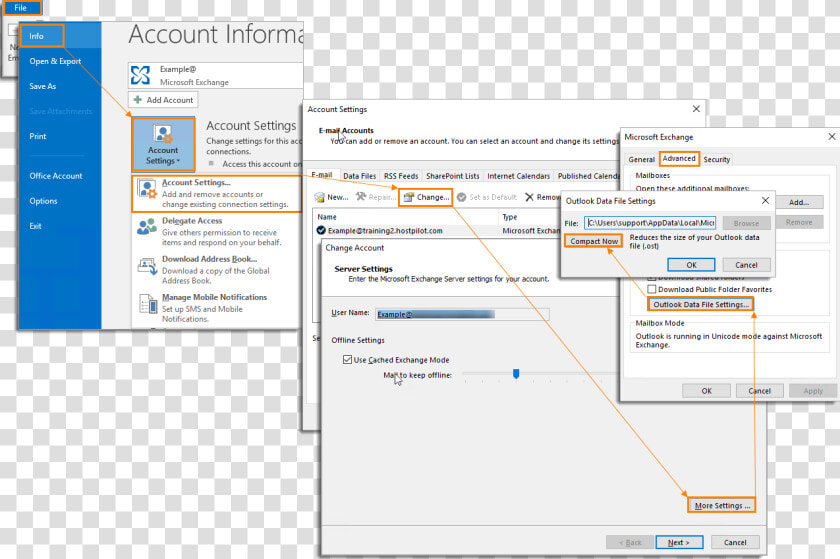Expand the Account Settings dropdown button
The width and height of the screenshot is (840, 559).
(x=163, y=144)
